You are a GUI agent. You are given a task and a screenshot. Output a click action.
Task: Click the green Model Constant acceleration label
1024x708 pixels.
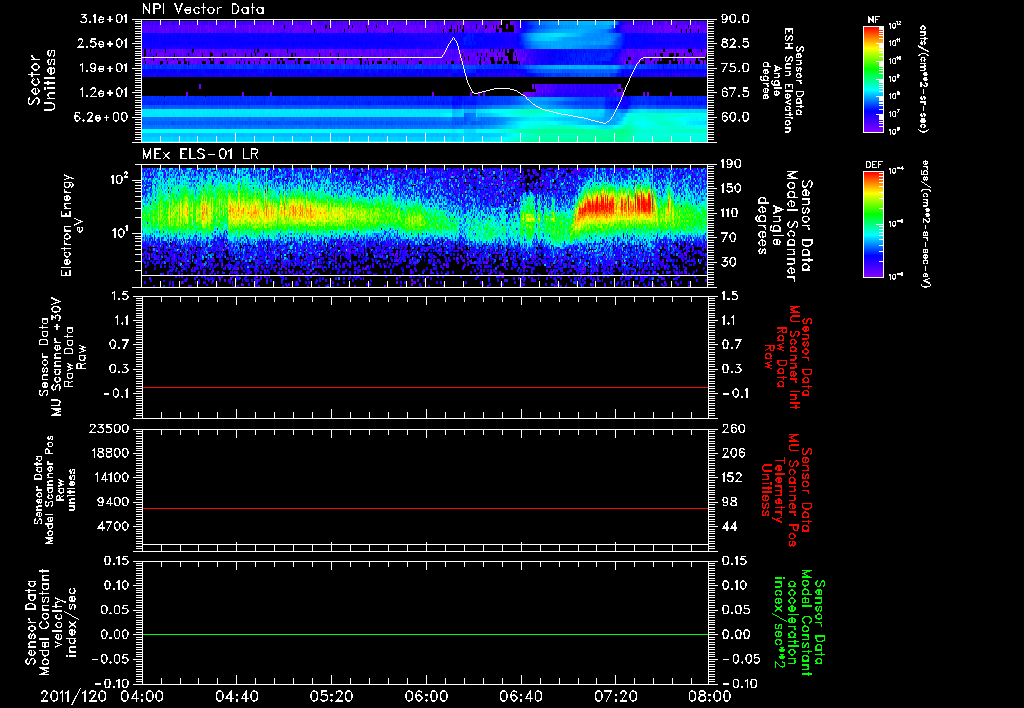pyautogui.click(x=799, y=625)
